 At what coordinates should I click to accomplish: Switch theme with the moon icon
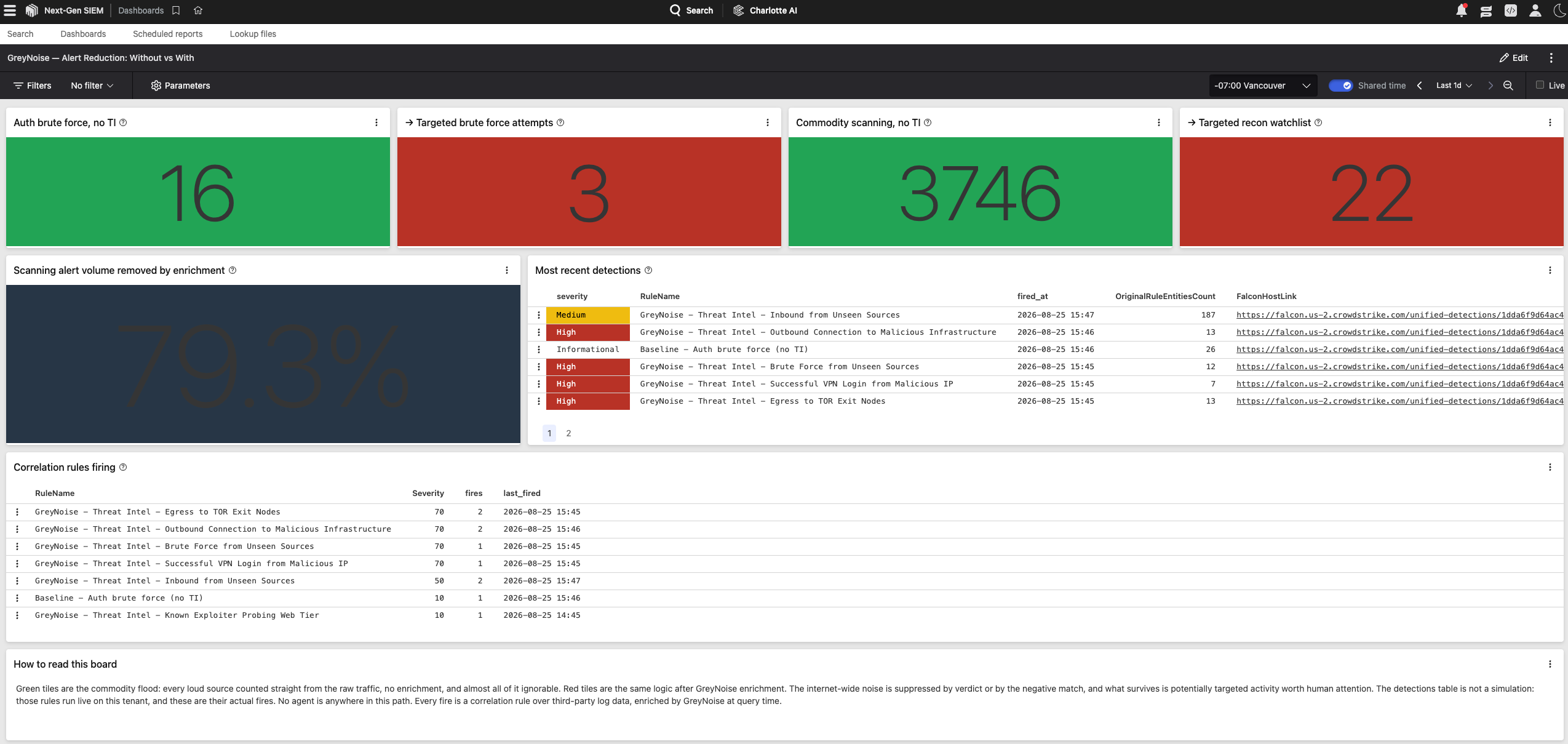point(1560,10)
